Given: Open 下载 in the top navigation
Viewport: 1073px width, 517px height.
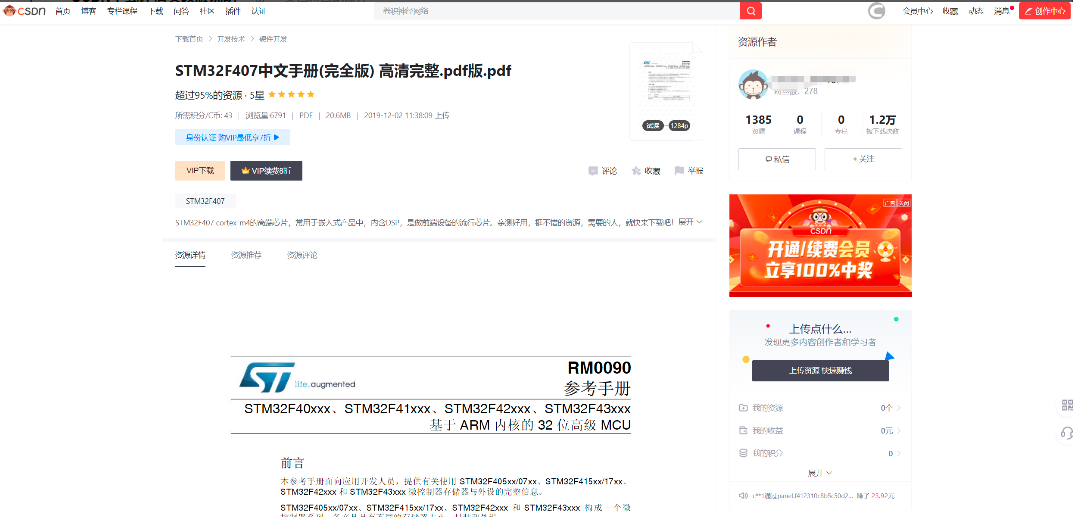Looking at the screenshot, I should (x=156, y=11).
